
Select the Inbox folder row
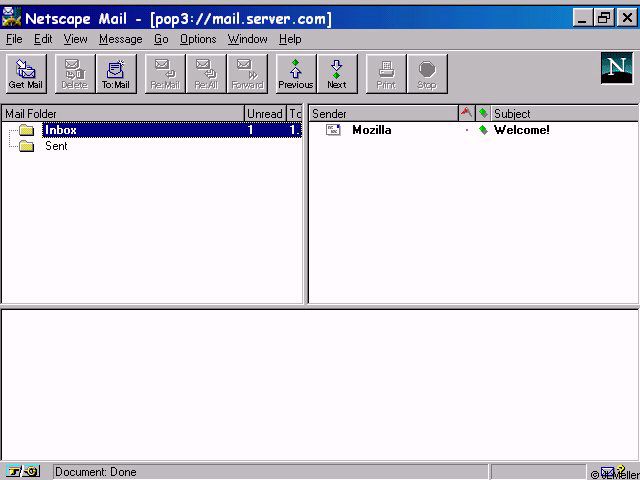click(x=152, y=130)
